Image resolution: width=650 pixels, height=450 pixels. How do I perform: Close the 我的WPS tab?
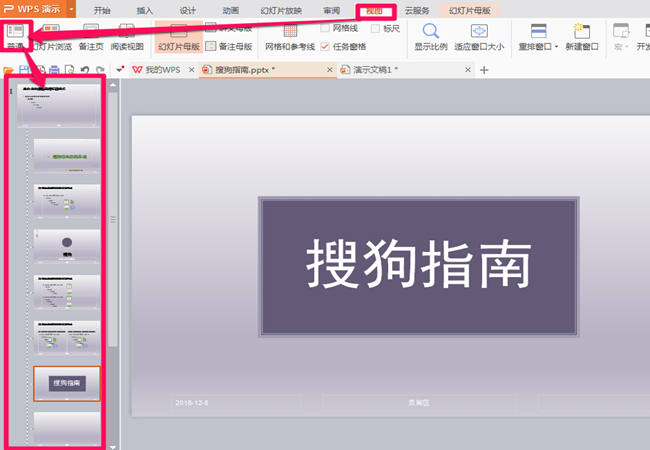pos(191,70)
